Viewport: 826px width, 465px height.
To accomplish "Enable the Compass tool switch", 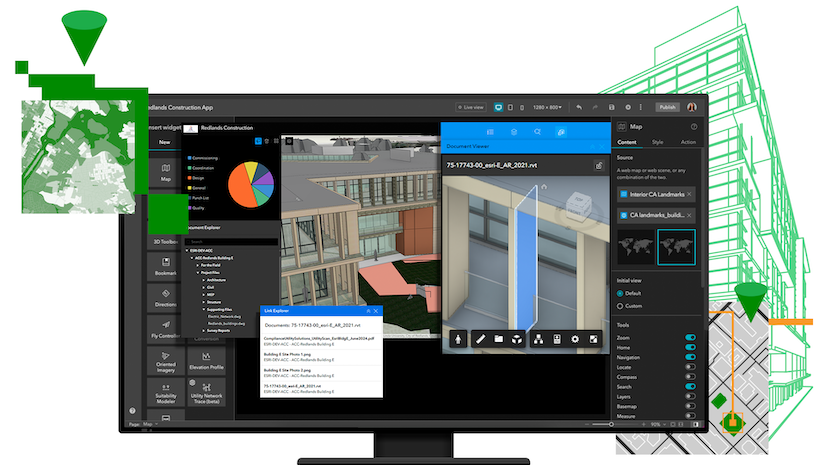I will click(690, 377).
